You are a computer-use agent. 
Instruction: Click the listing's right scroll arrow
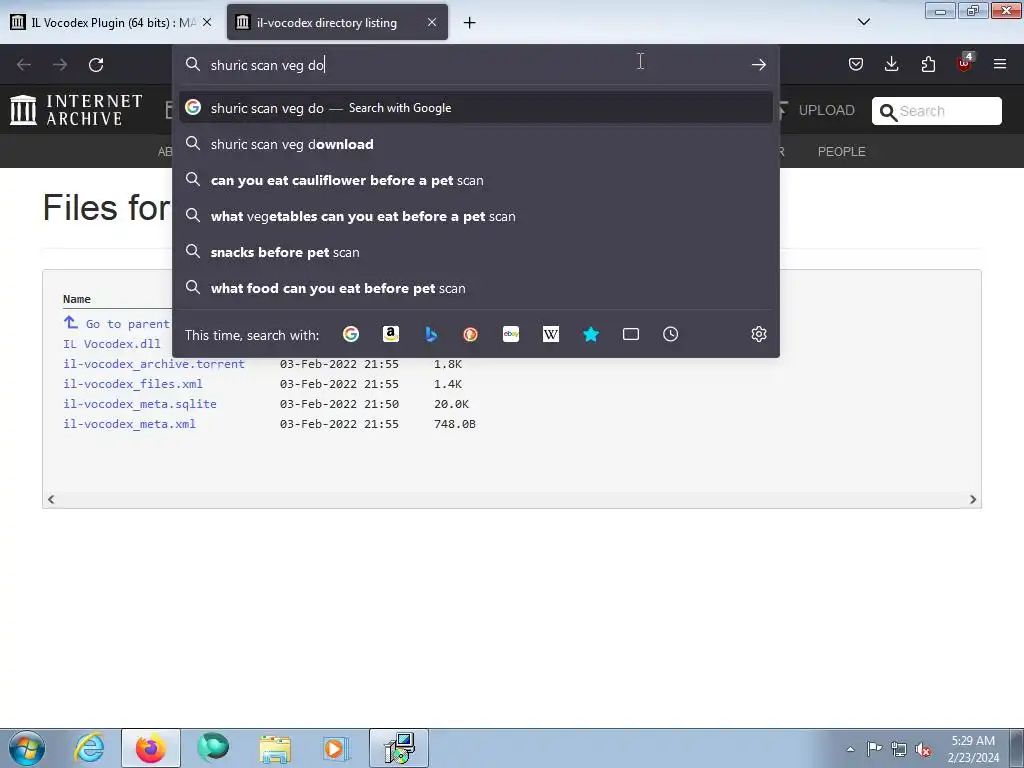click(x=972, y=500)
